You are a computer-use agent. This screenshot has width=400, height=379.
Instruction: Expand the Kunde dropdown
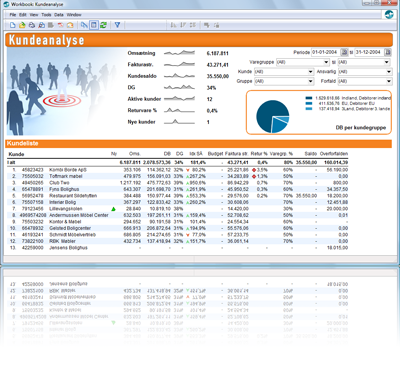[x=311, y=72]
